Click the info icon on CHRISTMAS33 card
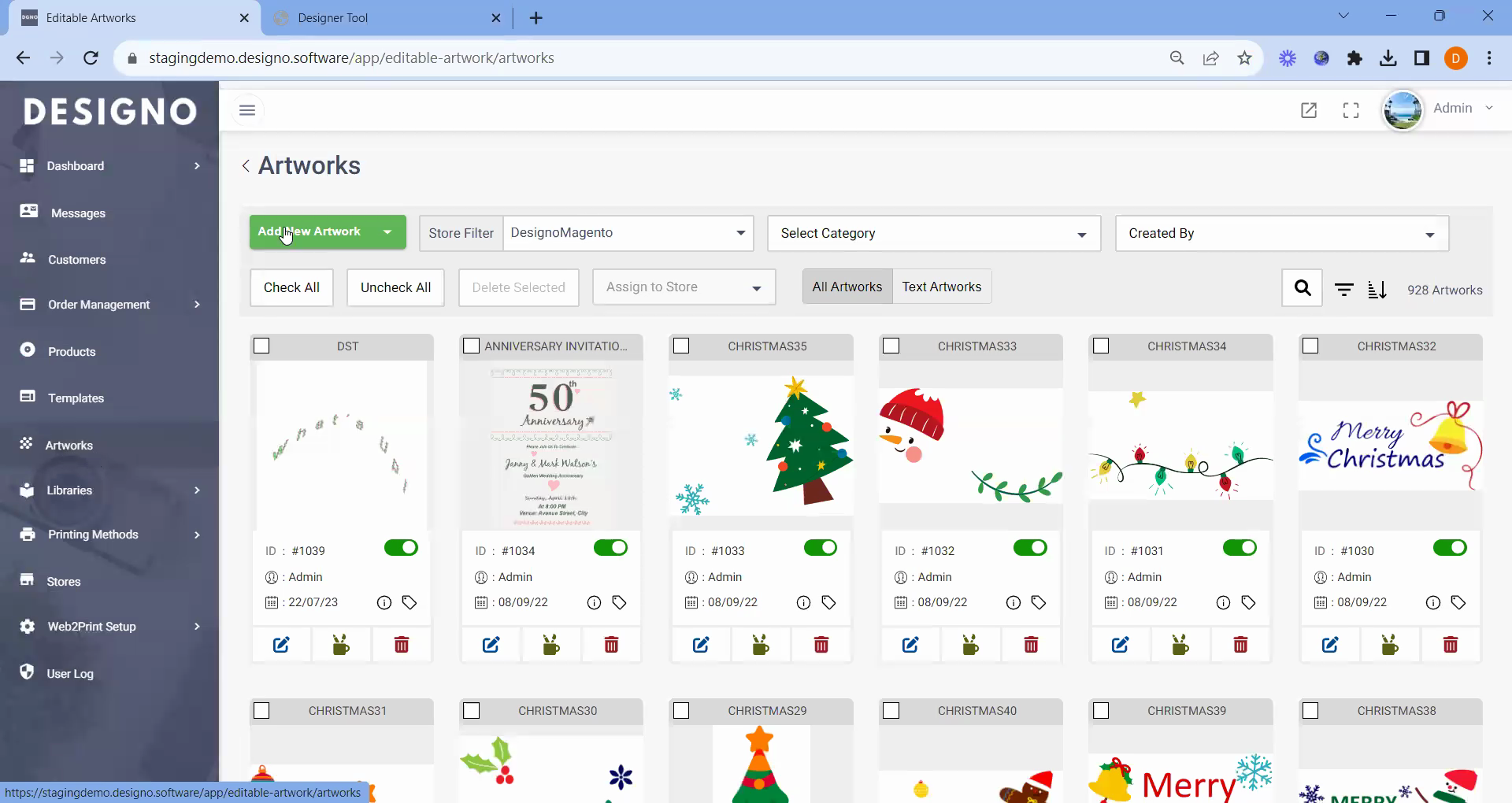Viewport: 1512px width, 803px height. (x=1013, y=602)
